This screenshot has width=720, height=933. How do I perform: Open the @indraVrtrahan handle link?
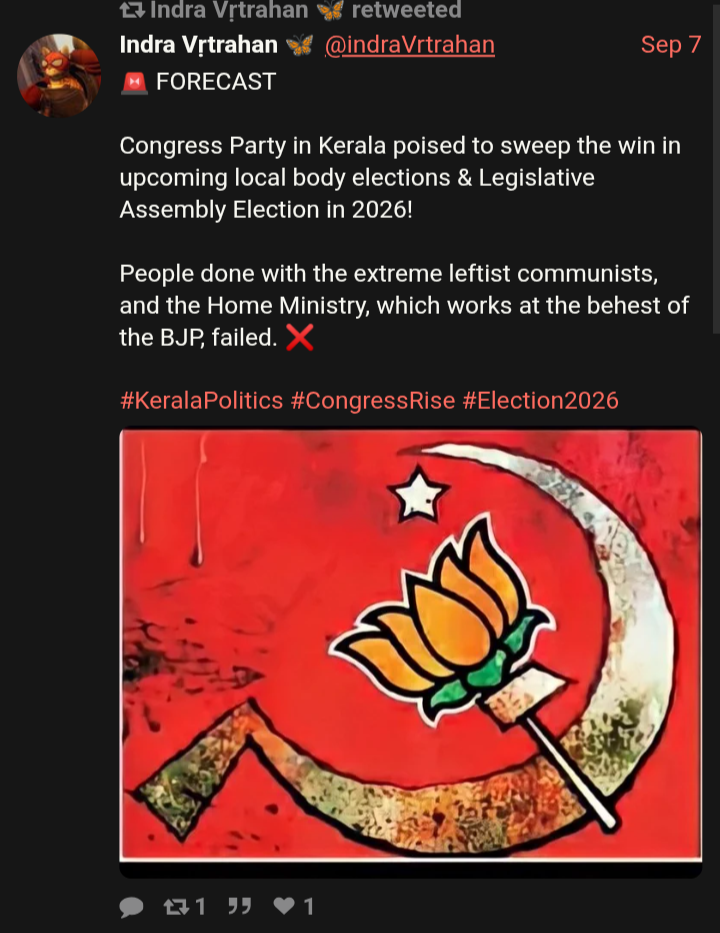click(409, 45)
